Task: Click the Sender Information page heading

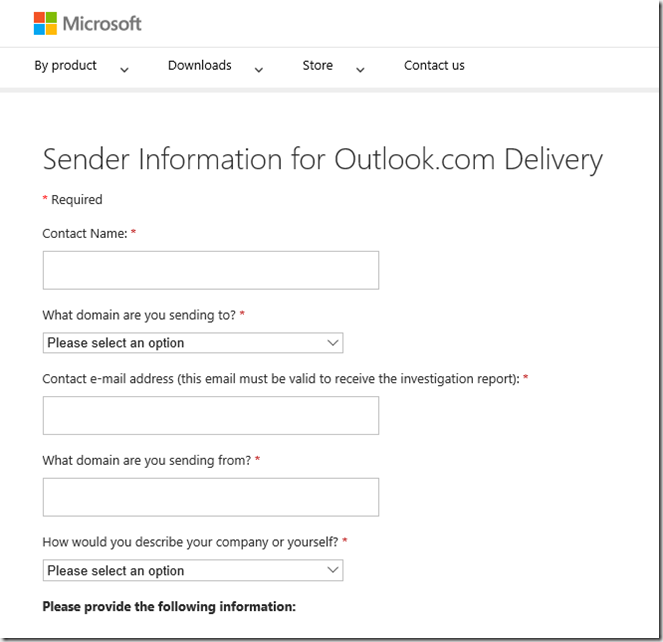Action: [322, 160]
